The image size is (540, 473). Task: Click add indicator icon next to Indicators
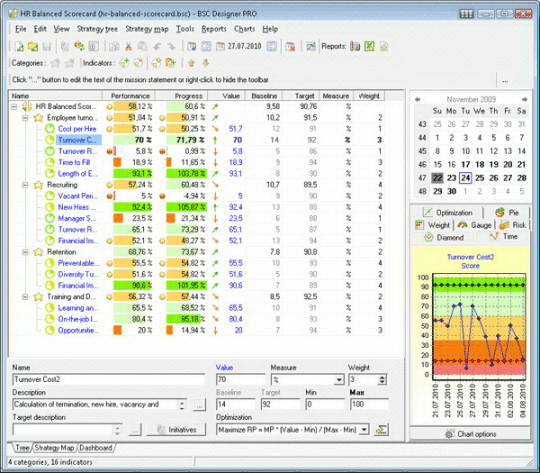point(124,63)
